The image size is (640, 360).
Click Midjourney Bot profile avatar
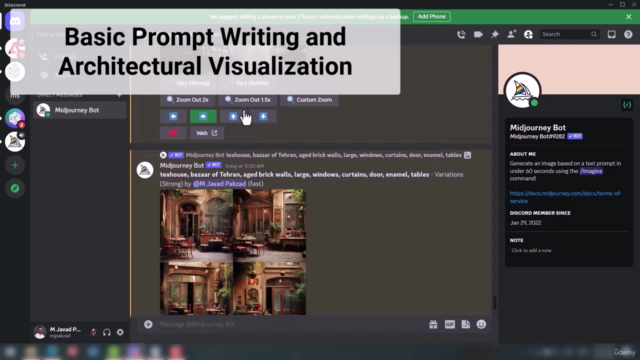523,91
